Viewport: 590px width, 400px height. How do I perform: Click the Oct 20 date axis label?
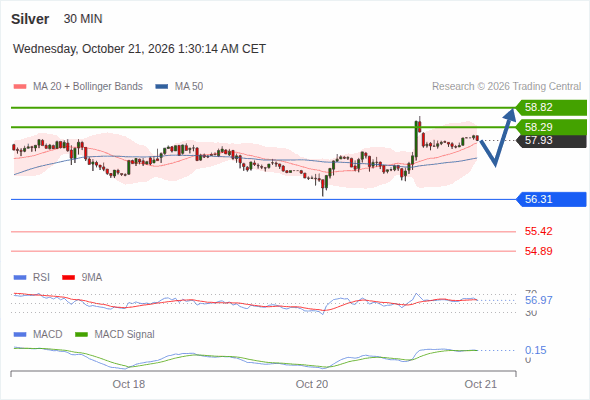tap(312, 384)
